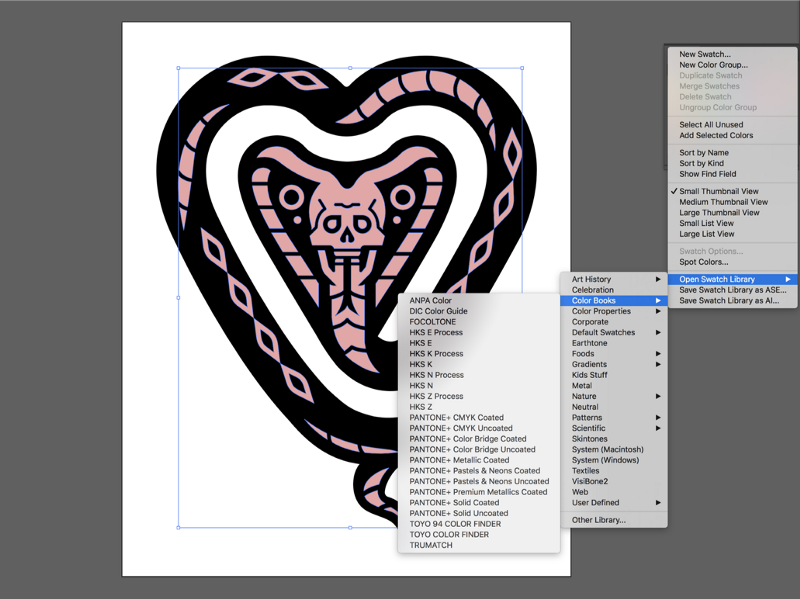Image resolution: width=800 pixels, height=599 pixels.
Task: Select the checked Small Thumbnail View option
Action: pos(718,191)
